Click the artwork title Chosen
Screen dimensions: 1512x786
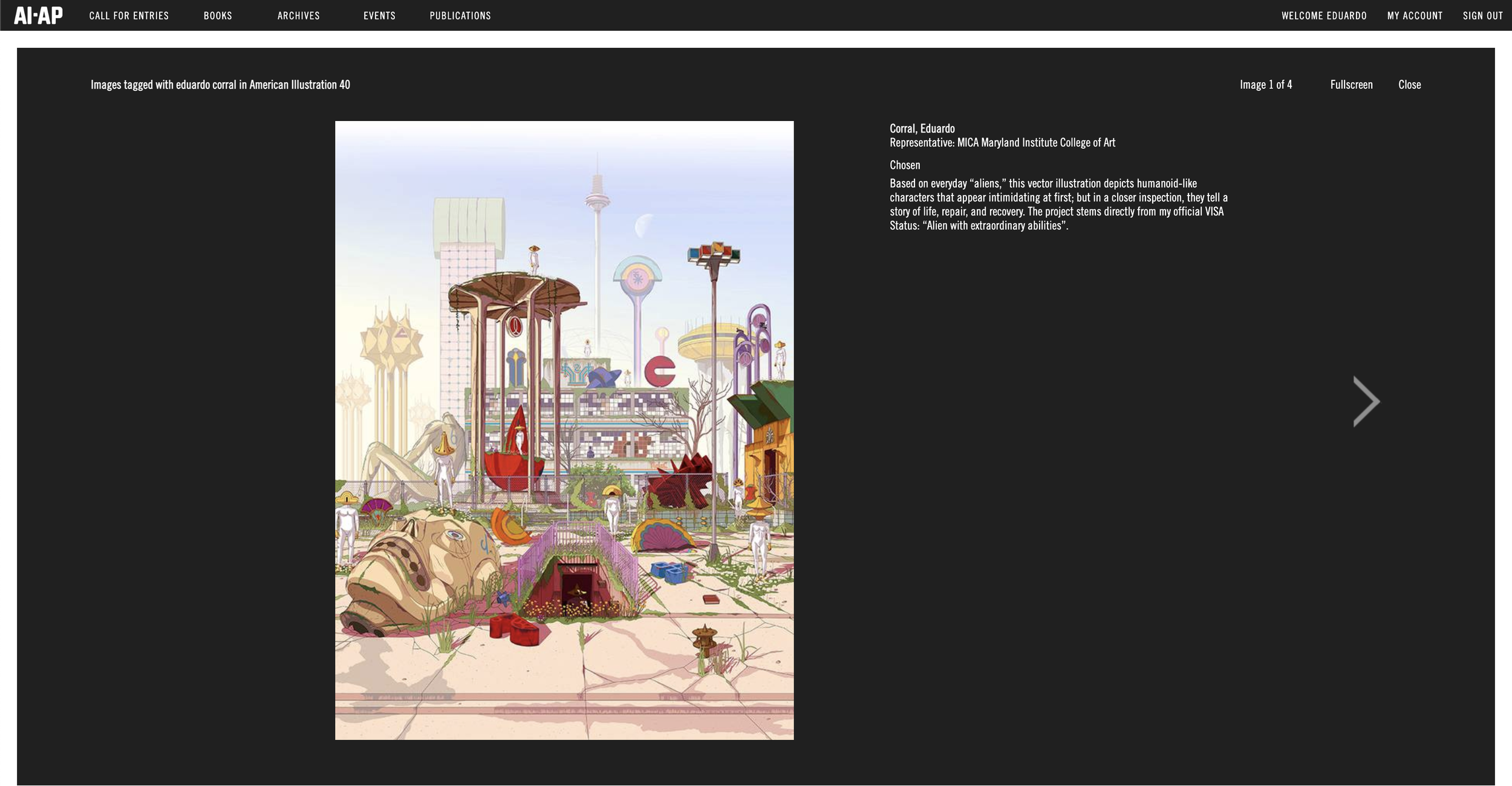tap(904, 165)
